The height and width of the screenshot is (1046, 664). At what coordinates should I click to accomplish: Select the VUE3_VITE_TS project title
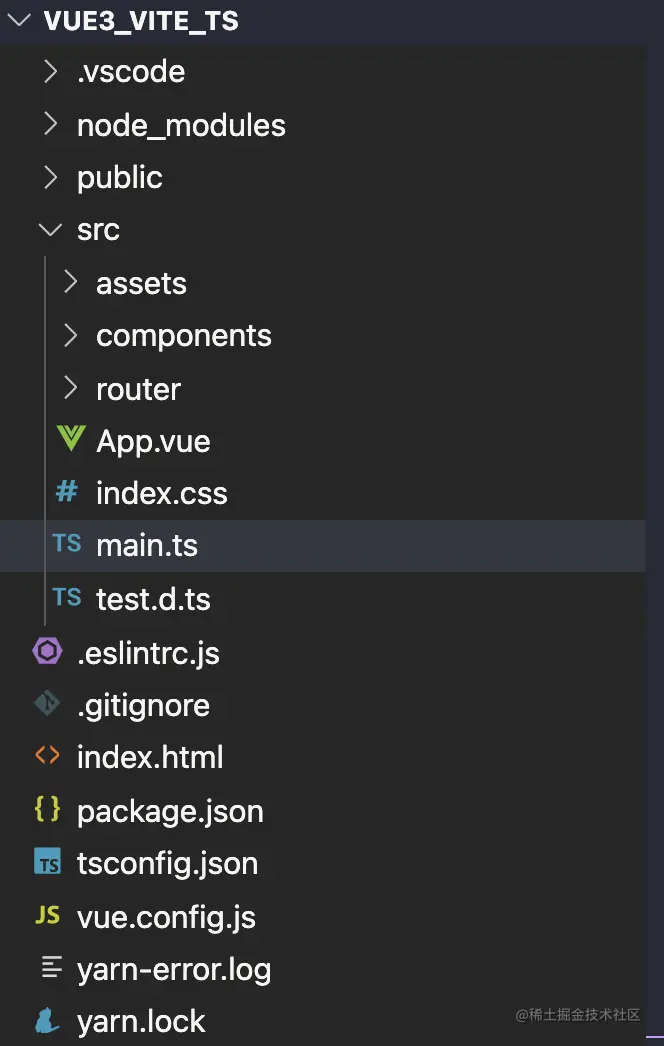[141, 21]
